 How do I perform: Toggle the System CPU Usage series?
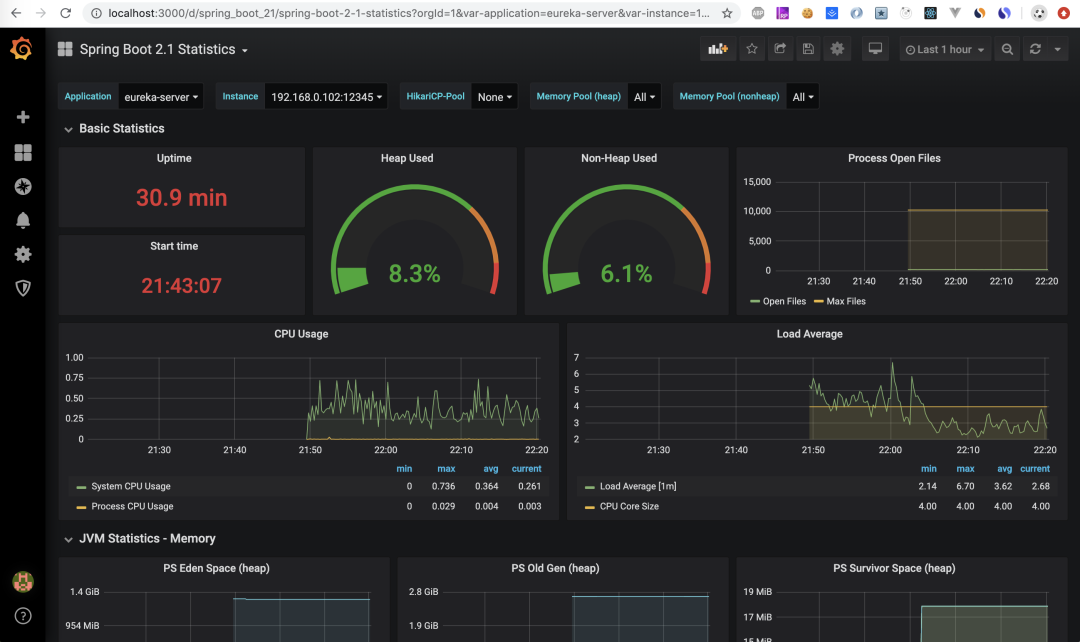[130, 486]
